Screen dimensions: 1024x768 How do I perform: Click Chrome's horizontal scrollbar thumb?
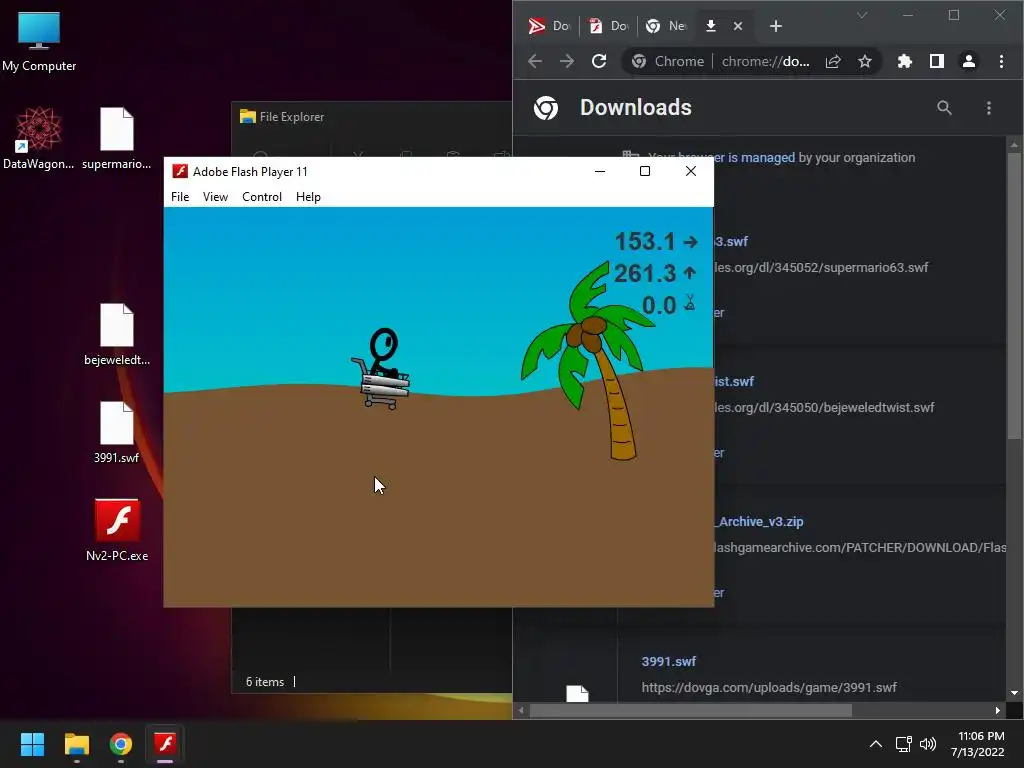(690, 711)
